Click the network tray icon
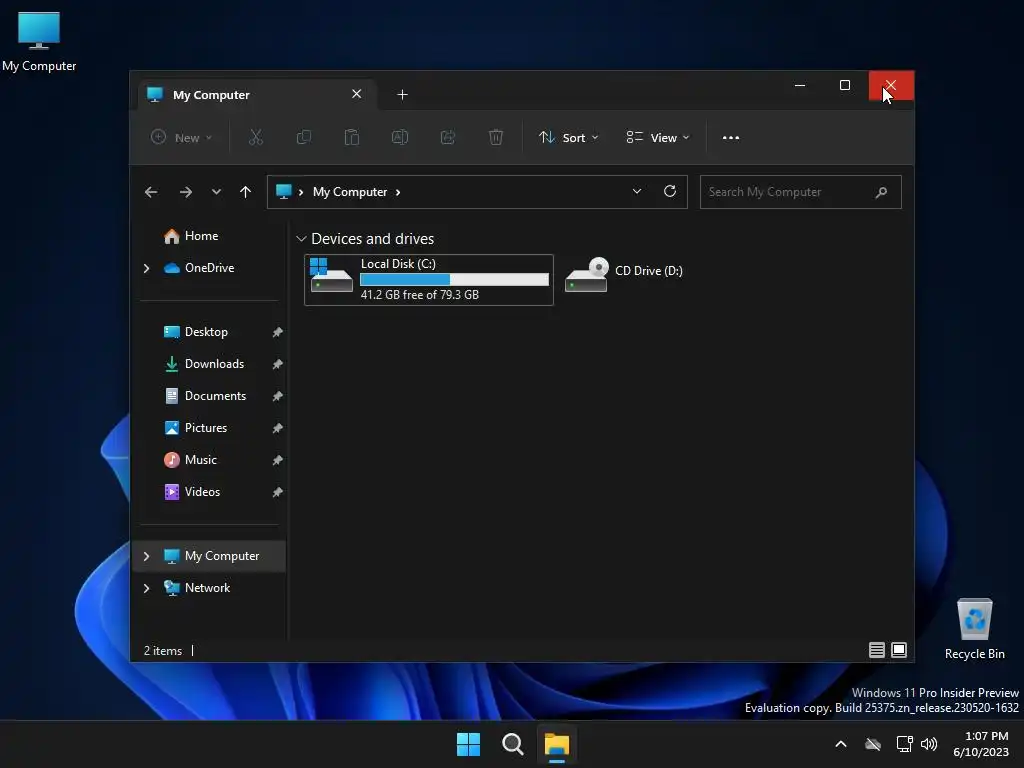1024x768 pixels. coord(904,744)
